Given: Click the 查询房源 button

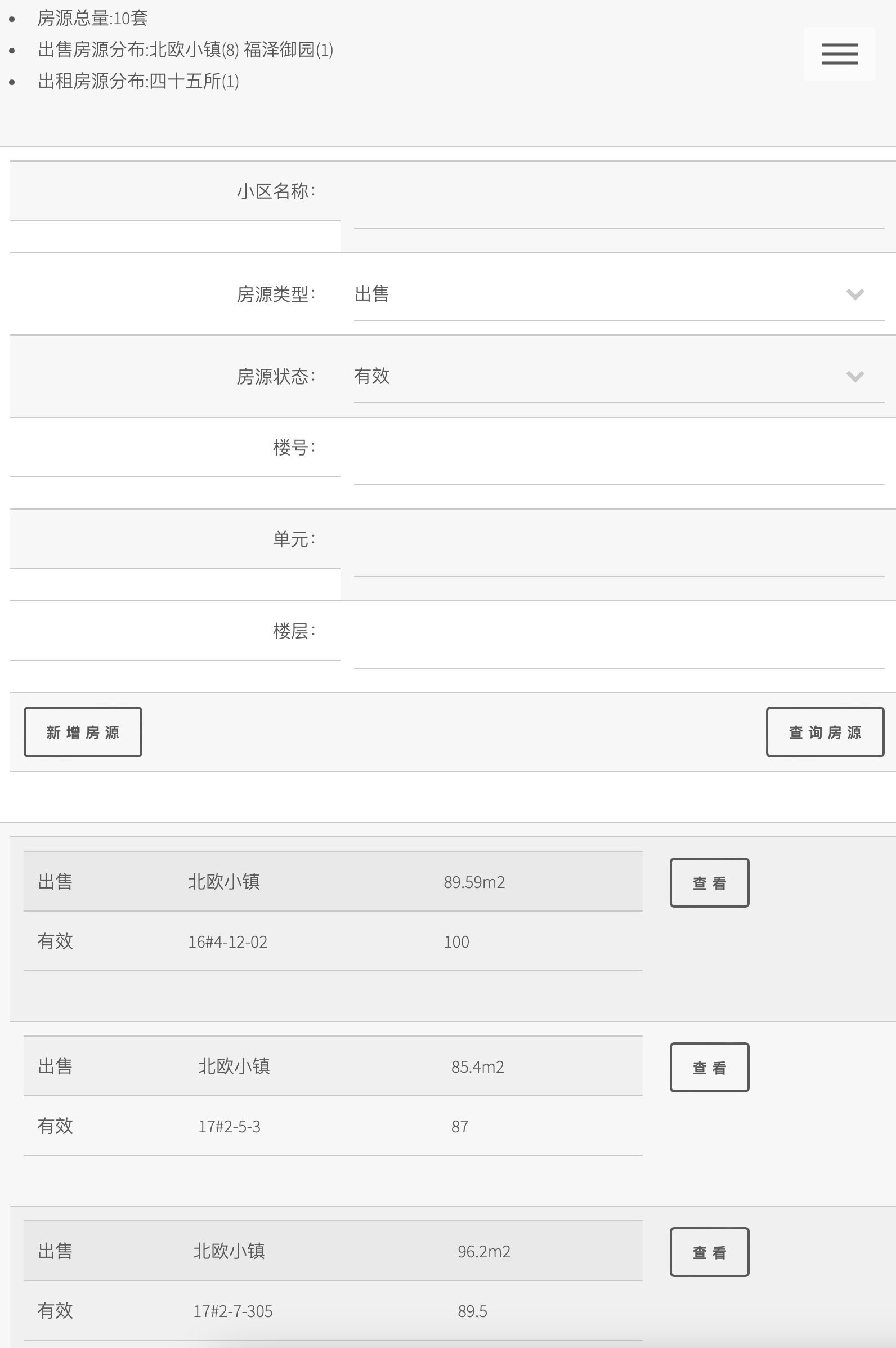Looking at the screenshot, I should point(825,732).
